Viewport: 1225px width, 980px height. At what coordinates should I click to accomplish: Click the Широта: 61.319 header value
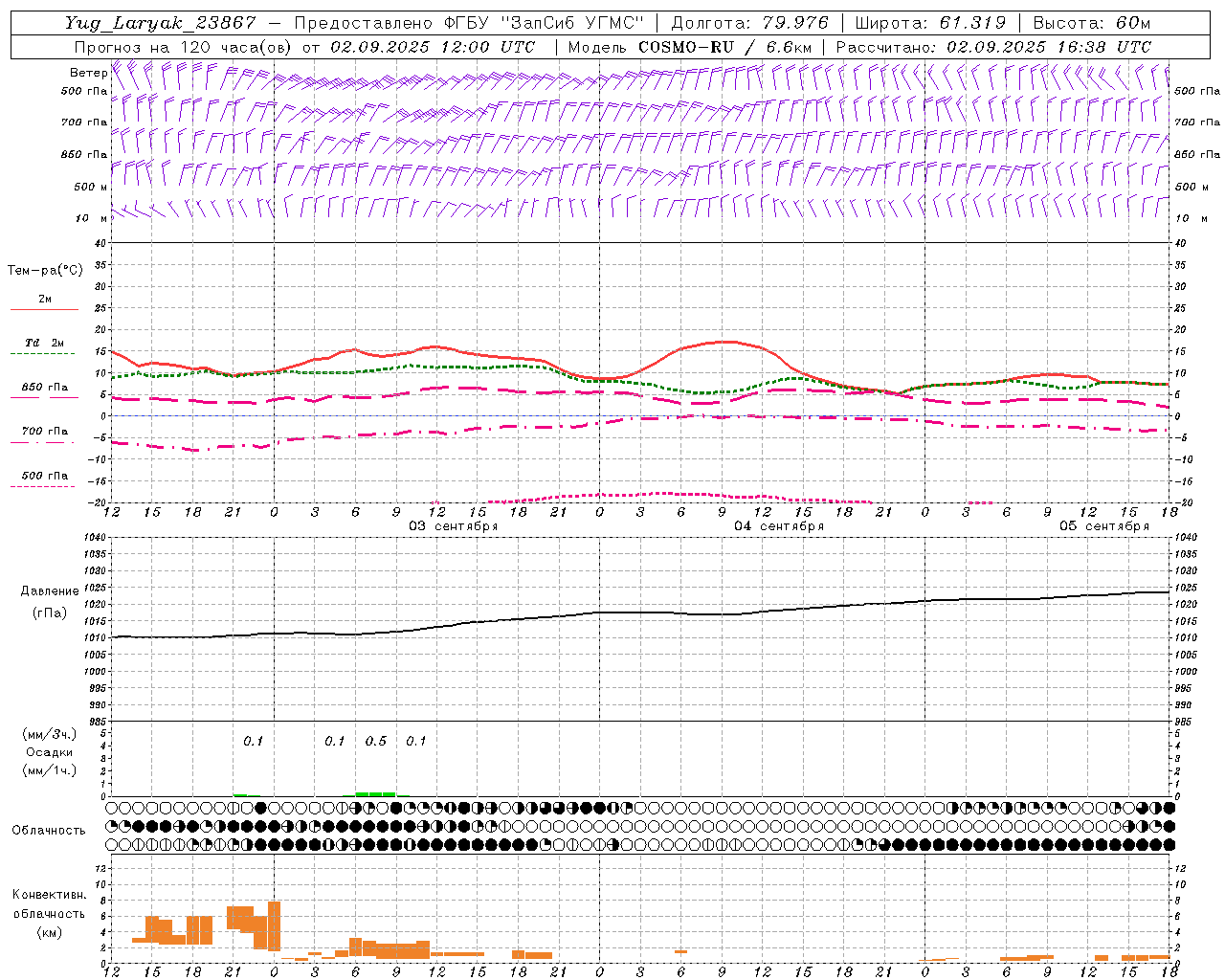pos(930,23)
